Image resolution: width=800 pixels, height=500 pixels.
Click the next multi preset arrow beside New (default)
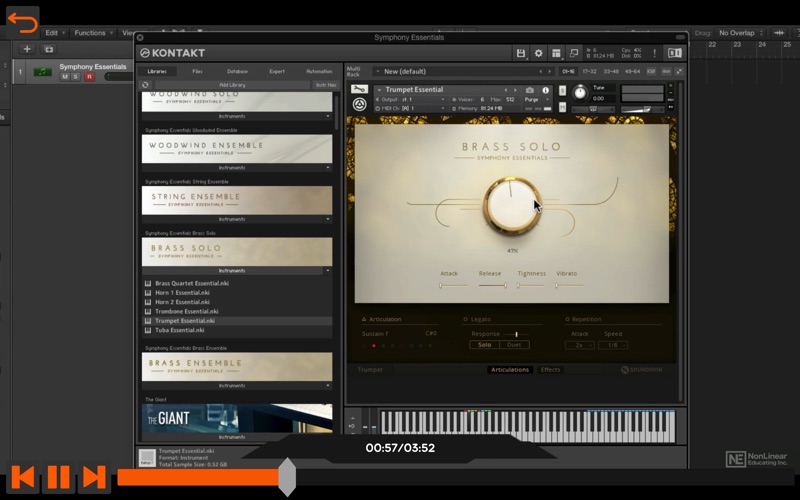coord(549,71)
